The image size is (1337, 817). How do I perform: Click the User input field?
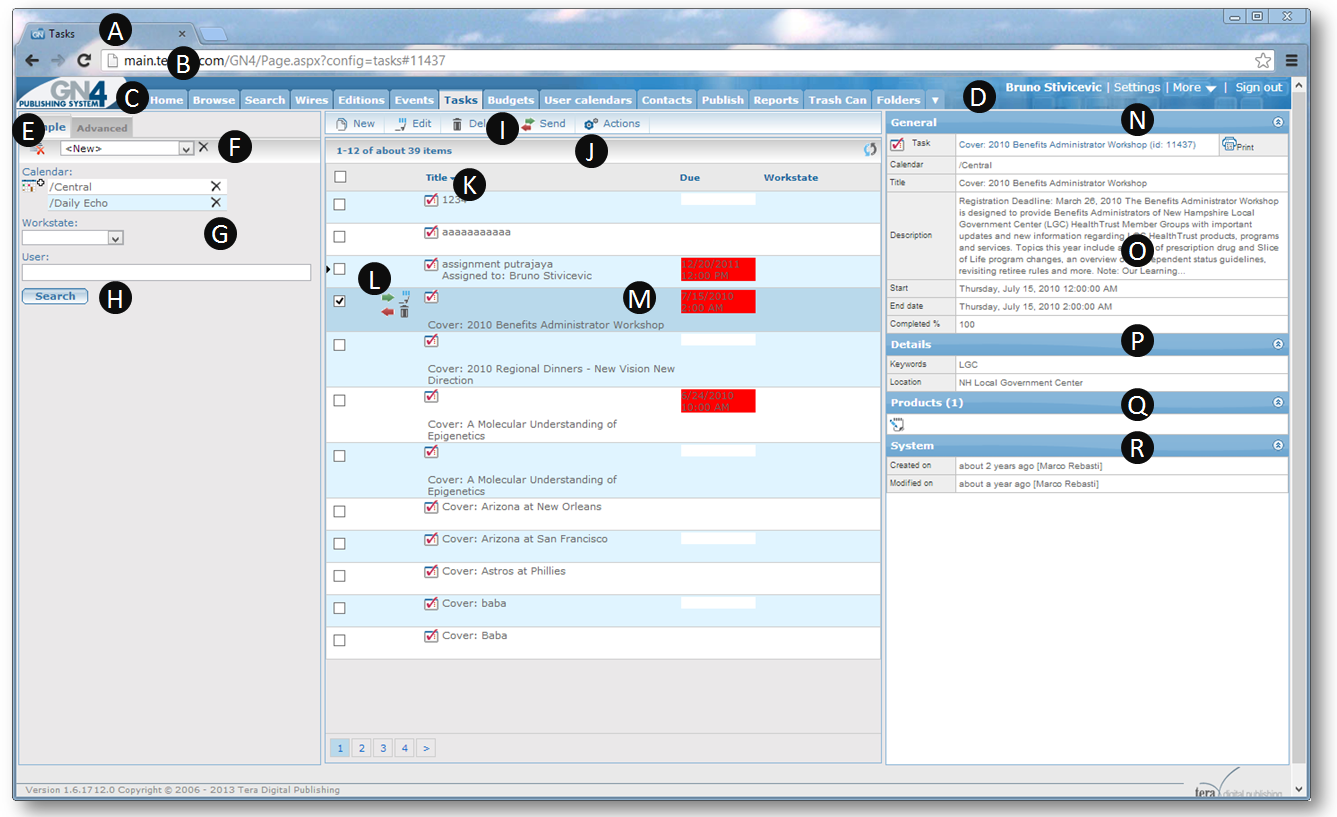[167, 272]
